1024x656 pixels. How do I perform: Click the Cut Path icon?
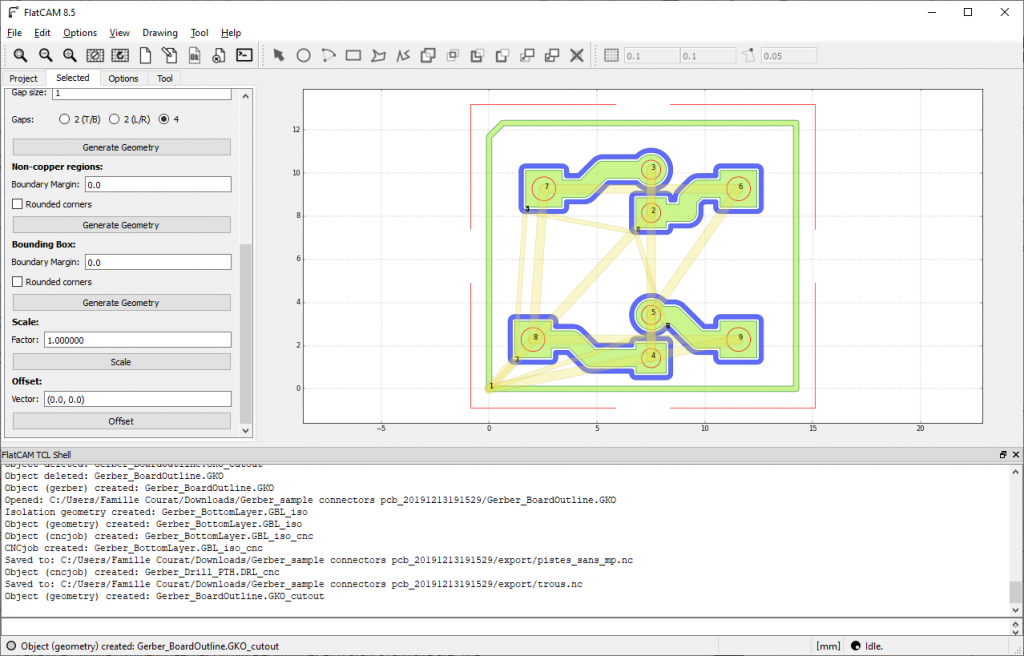[x=502, y=56]
